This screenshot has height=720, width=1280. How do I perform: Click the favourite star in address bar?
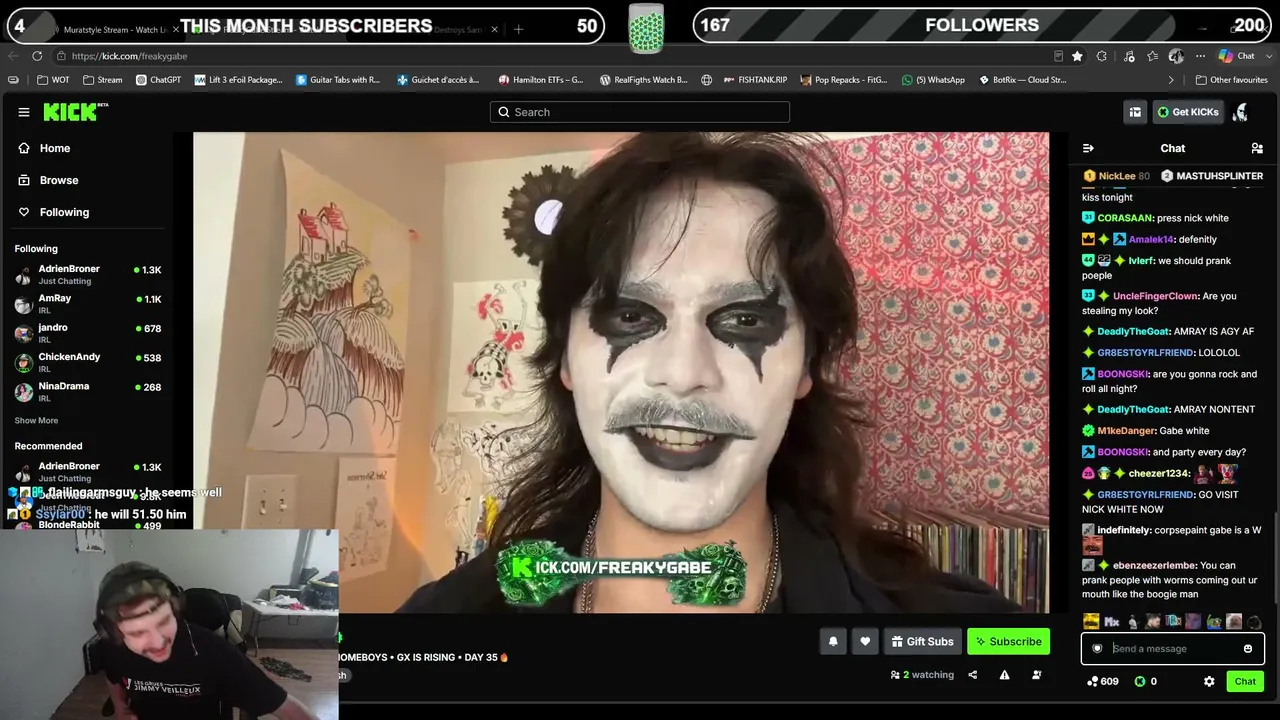tap(1077, 56)
